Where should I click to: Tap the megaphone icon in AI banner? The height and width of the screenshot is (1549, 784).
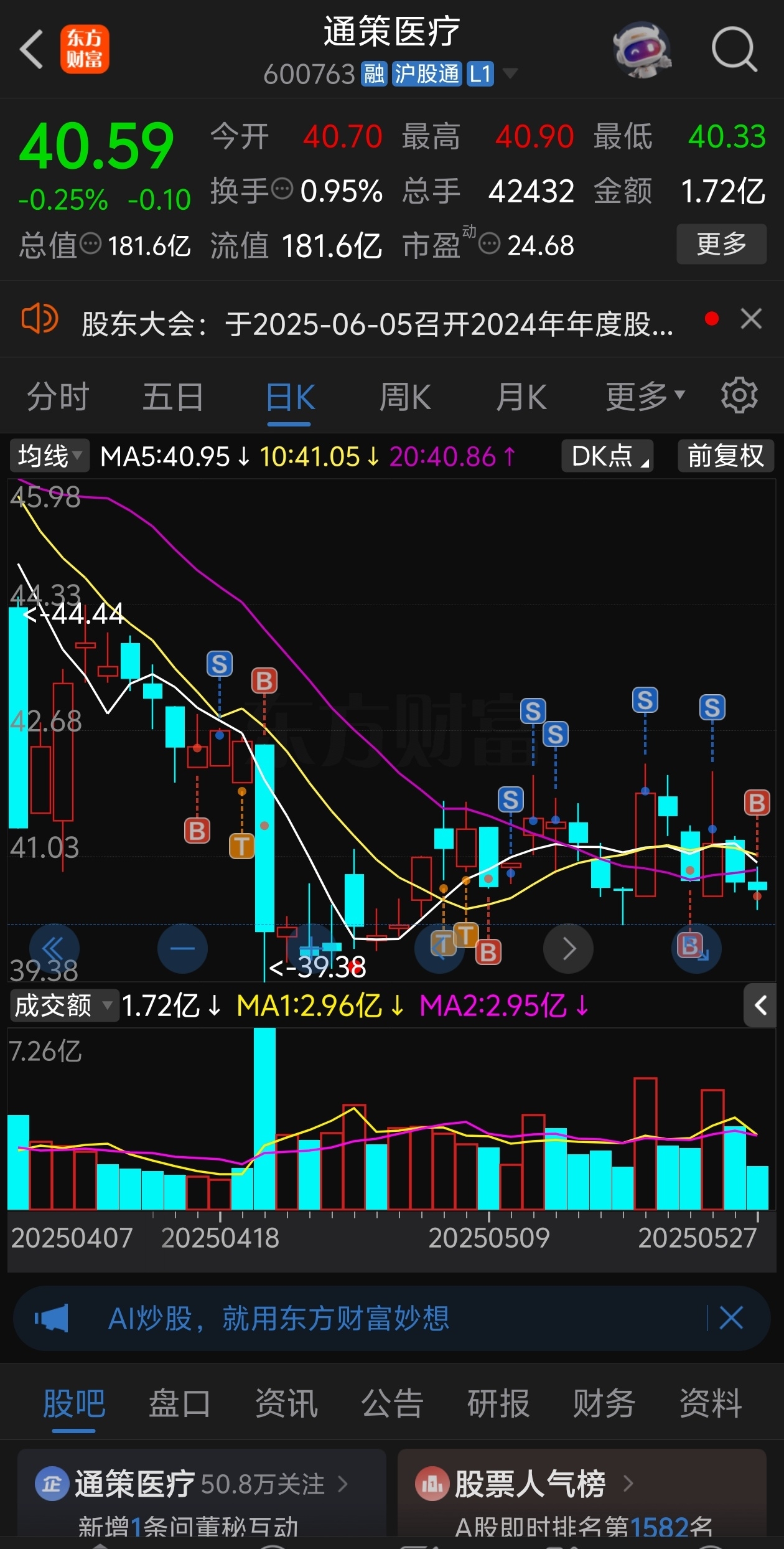51,1318
